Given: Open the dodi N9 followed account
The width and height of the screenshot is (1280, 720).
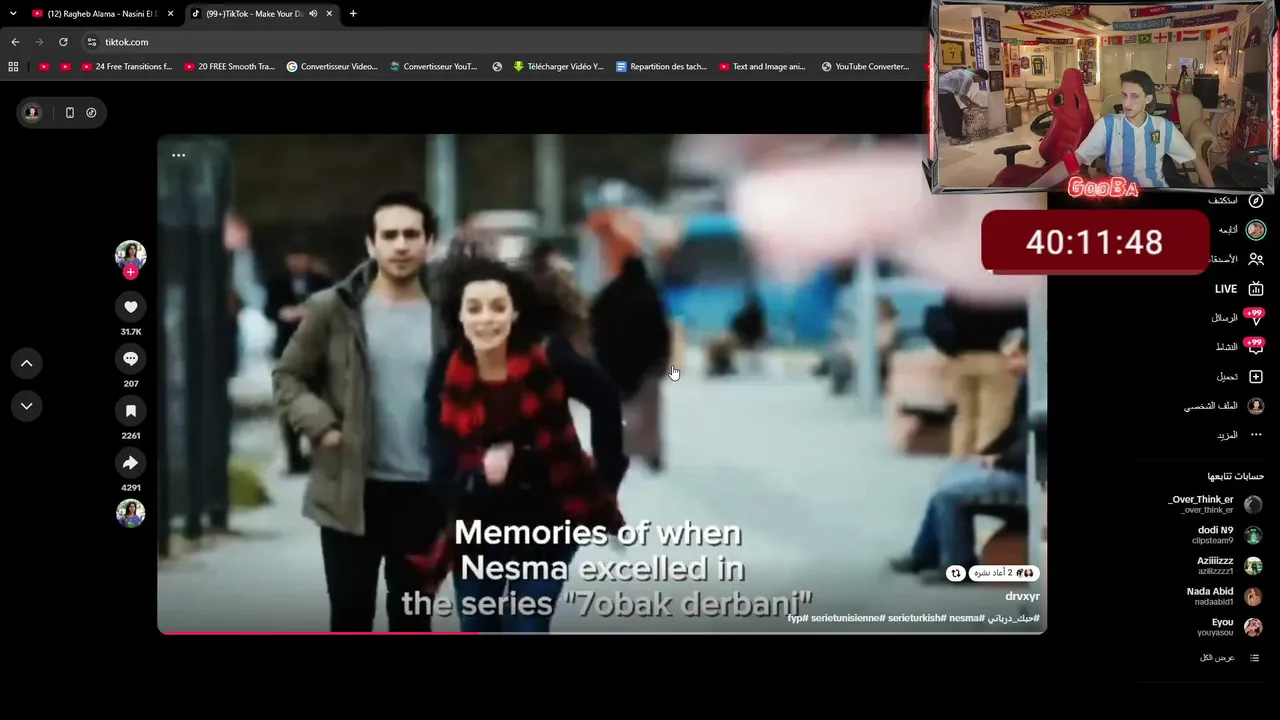Looking at the screenshot, I should [1228, 535].
